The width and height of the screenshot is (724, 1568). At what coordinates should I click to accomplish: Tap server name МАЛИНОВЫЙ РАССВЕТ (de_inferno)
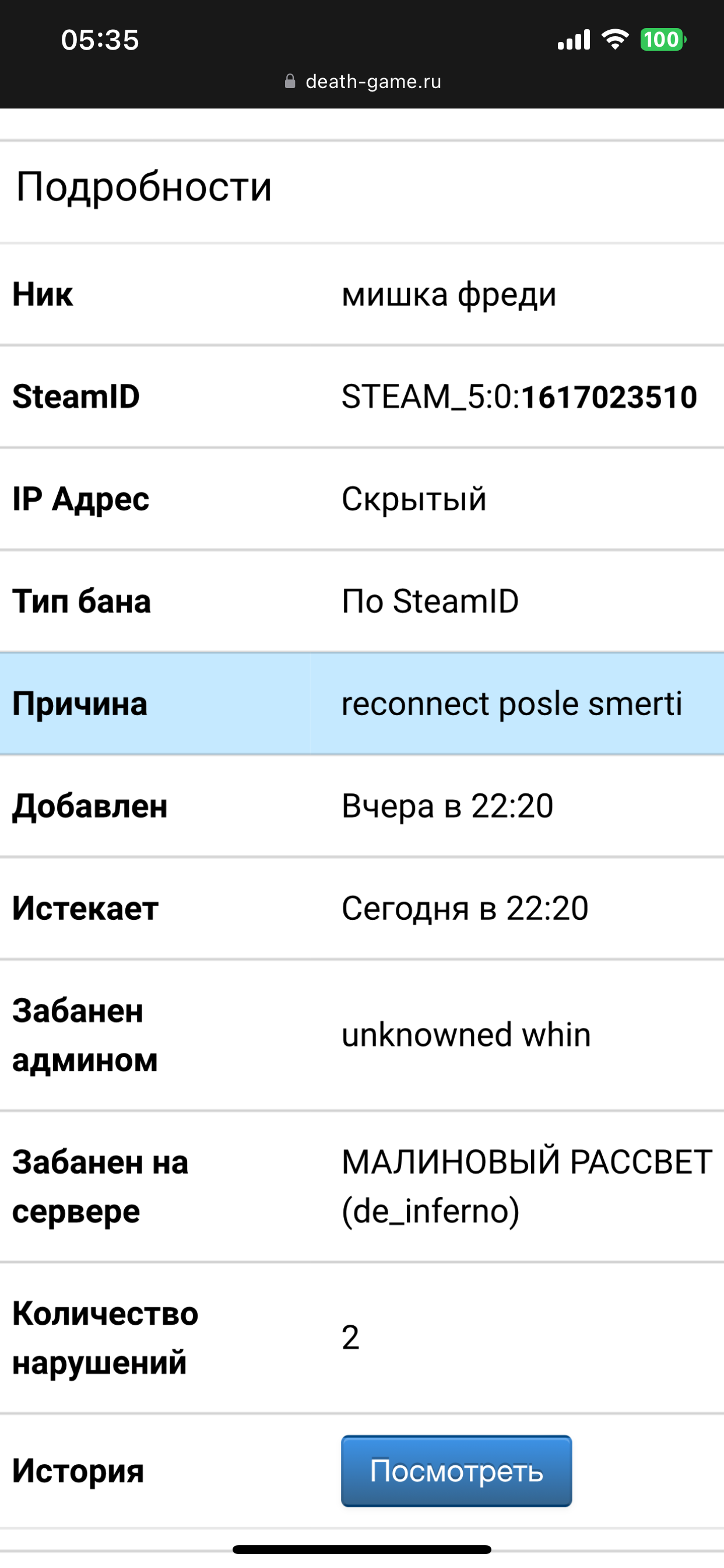(x=527, y=1186)
